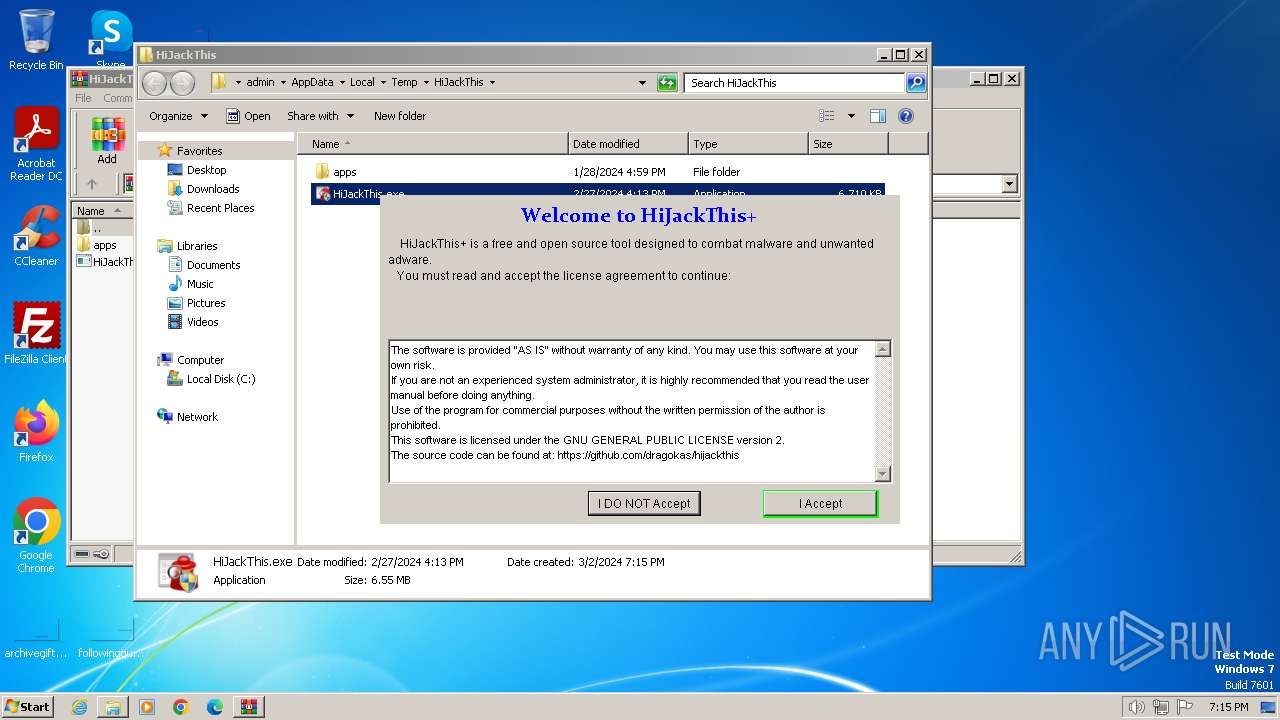This screenshot has width=1280, height=720.
Task: Click the Add icon in WinRAR toolbar
Action: click(107, 141)
